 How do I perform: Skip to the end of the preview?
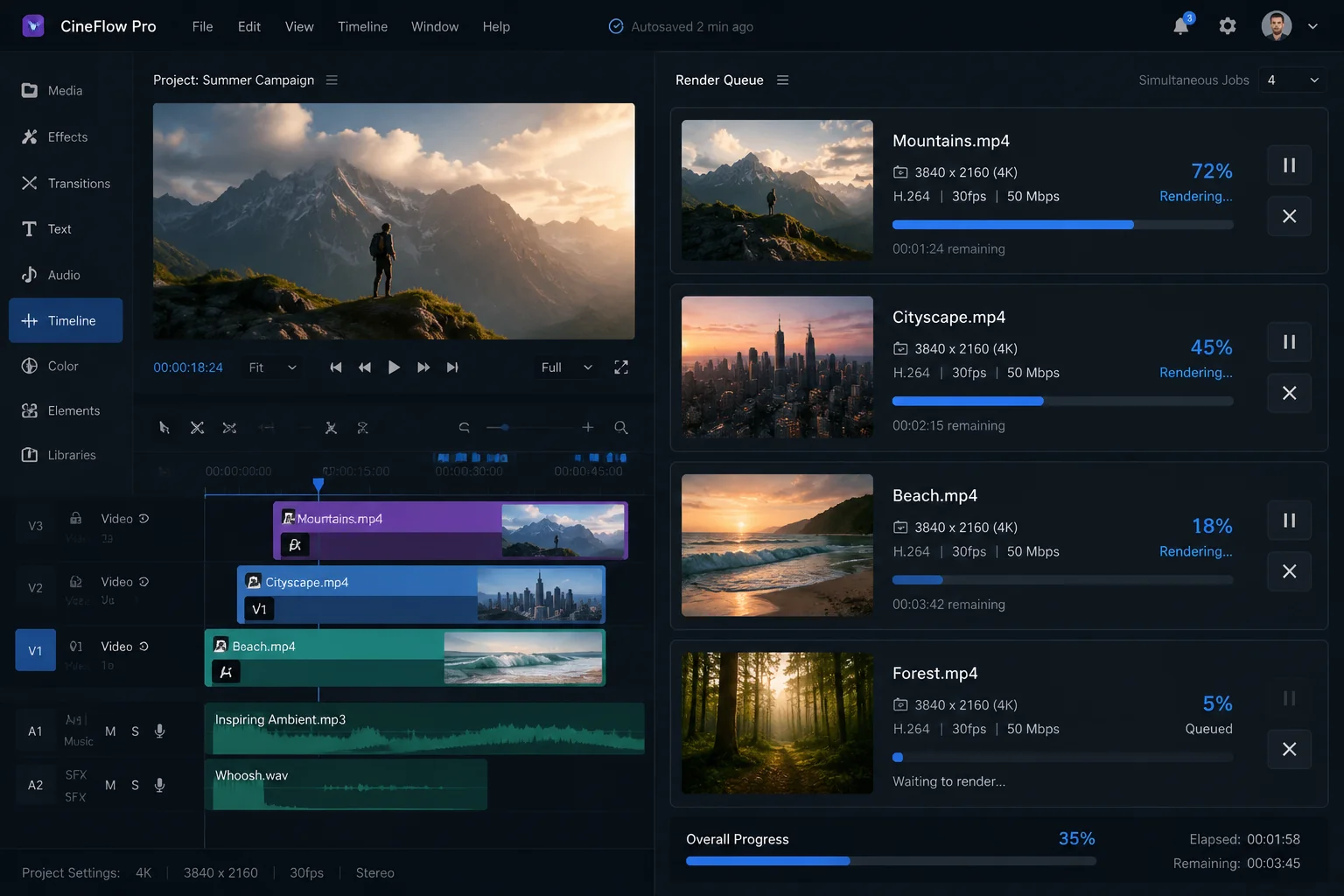coord(452,367)
